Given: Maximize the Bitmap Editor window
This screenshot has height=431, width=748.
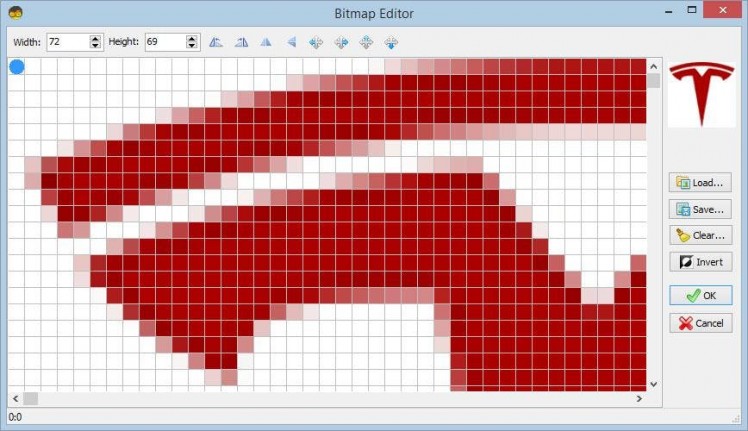Looking at the screenshot, I should (692, 10).
